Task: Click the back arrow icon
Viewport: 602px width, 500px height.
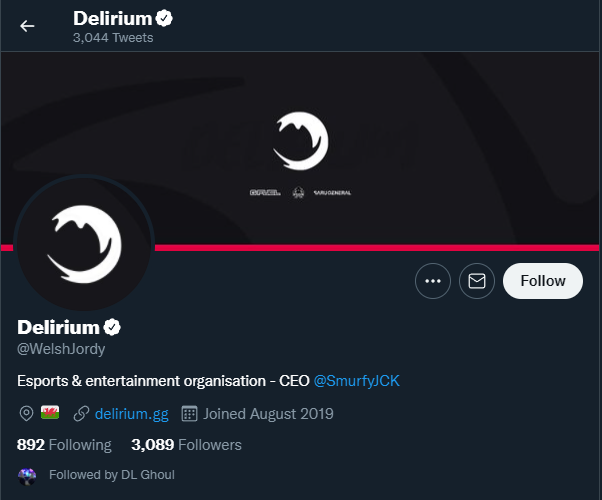Action: pyautogui.click(x=27, y=26)
